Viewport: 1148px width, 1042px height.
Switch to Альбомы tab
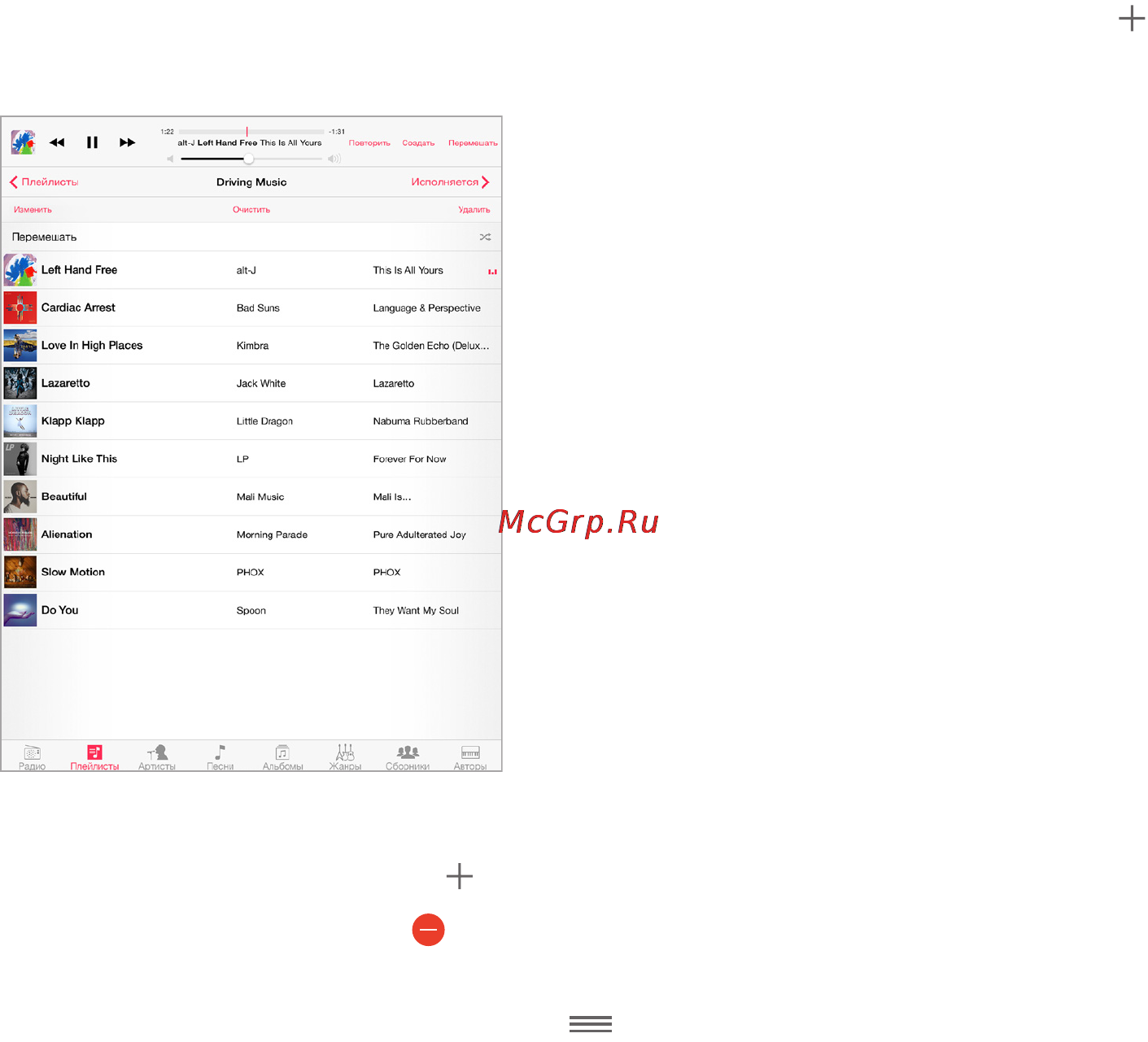click(282, 757)
